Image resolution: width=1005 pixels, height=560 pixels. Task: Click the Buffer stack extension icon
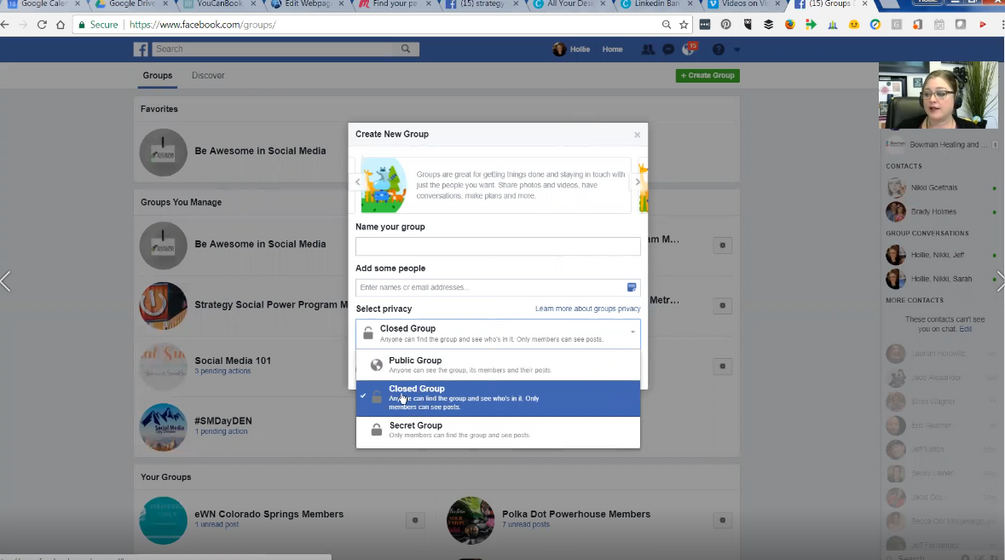coord(768,25)
